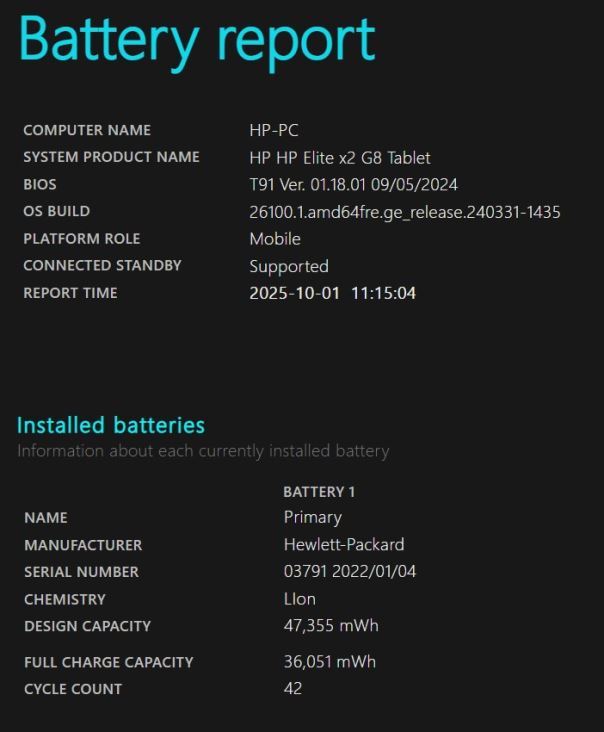Click the 36,051 mWh full charge capacity
The image size is (604, 732).
330,662
